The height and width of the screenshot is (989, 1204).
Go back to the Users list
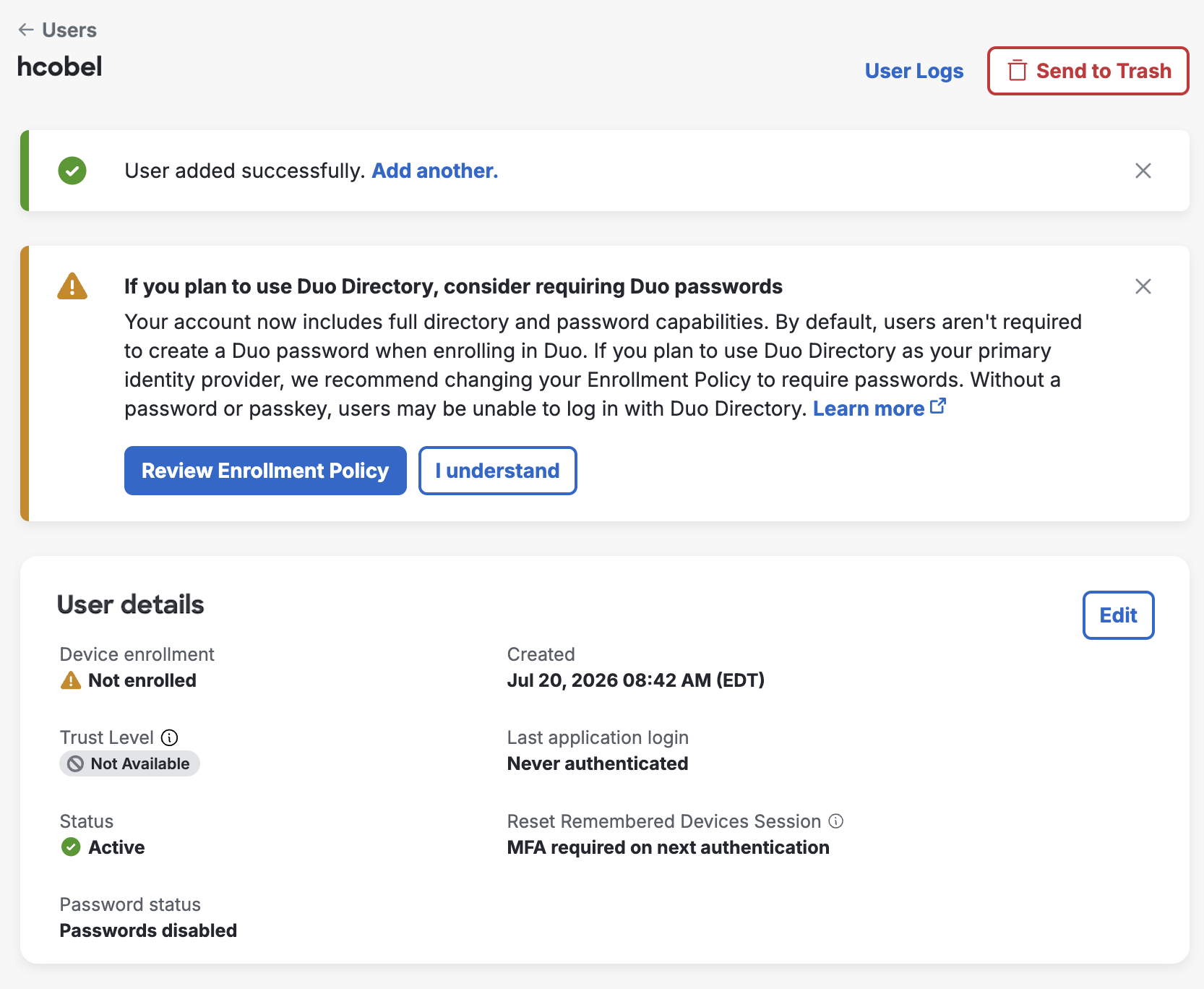coord(57,30)
